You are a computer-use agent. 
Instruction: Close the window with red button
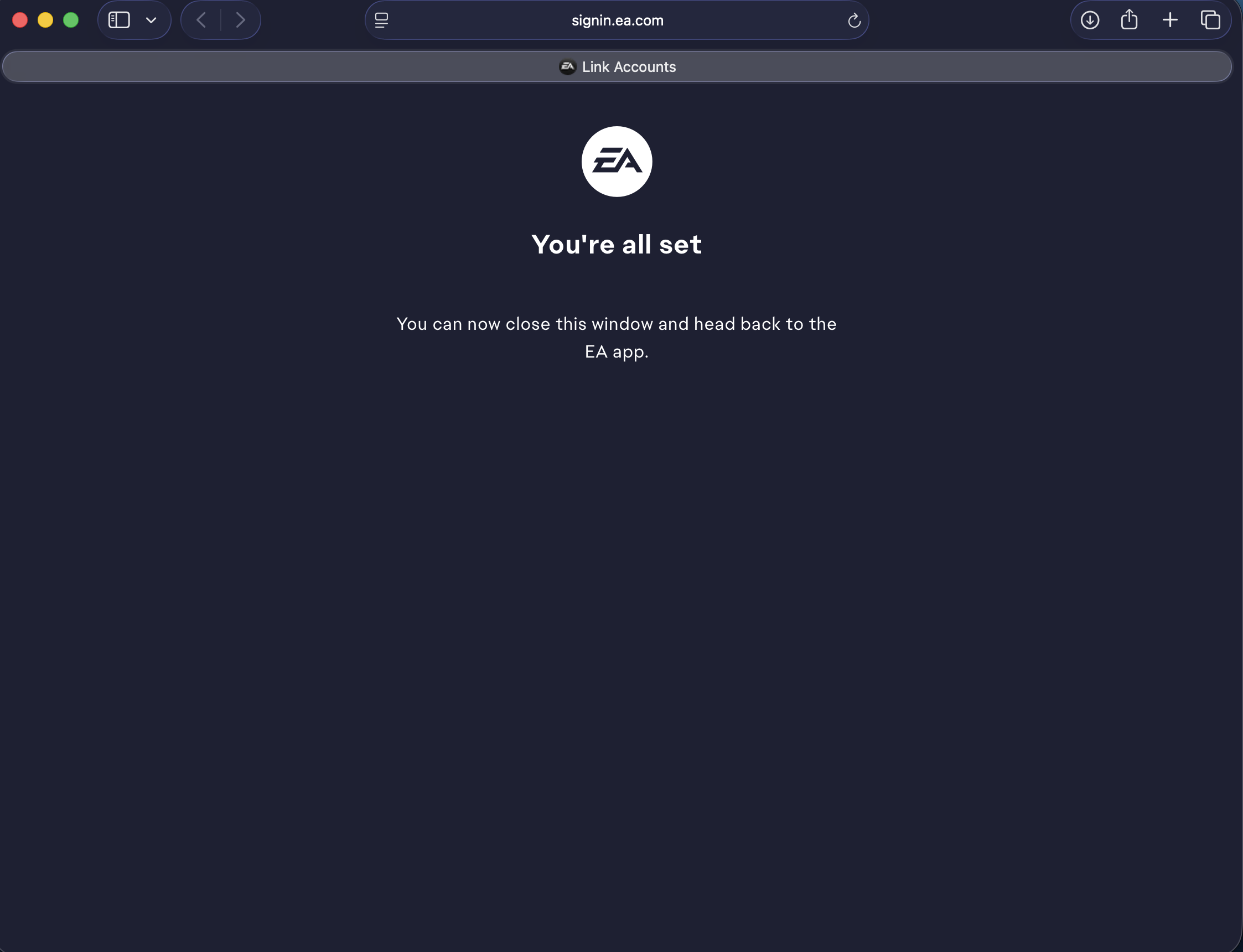[20, 20]
